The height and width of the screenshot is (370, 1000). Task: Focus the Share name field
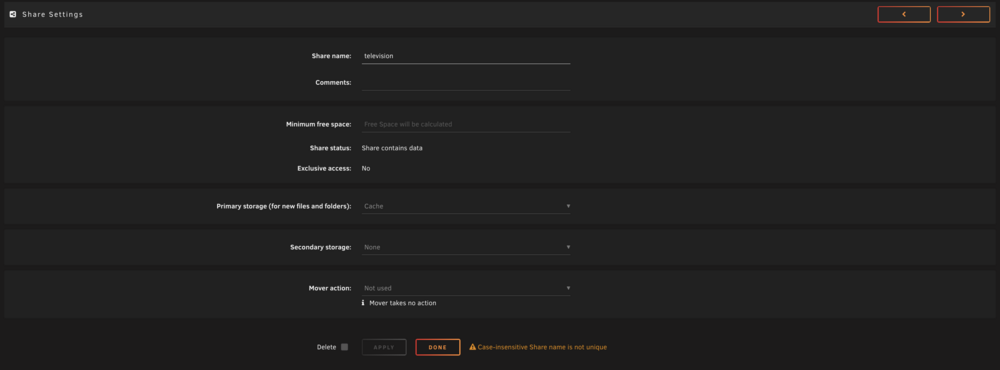coord(466,56)
